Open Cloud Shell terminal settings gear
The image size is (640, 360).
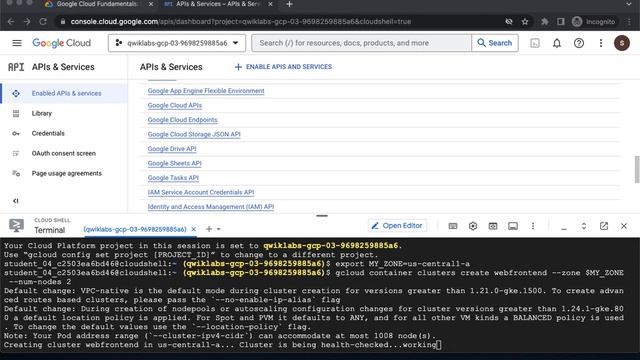[473, 226]
